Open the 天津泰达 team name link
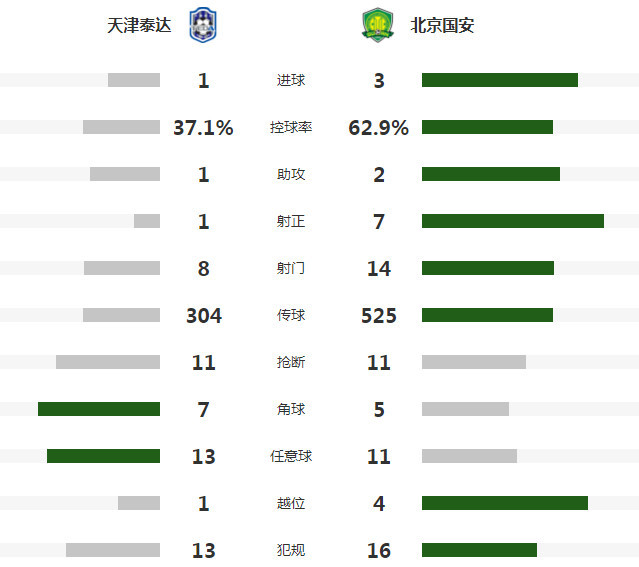Viewport: 639px width, 567px height. coord(139,25)
